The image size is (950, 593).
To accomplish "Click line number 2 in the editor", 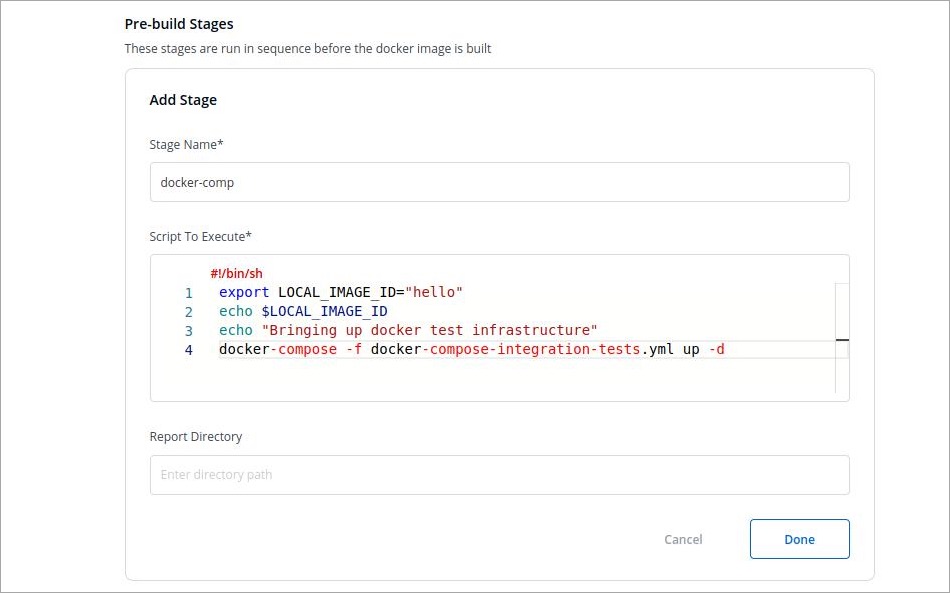I will coord(188,311).
